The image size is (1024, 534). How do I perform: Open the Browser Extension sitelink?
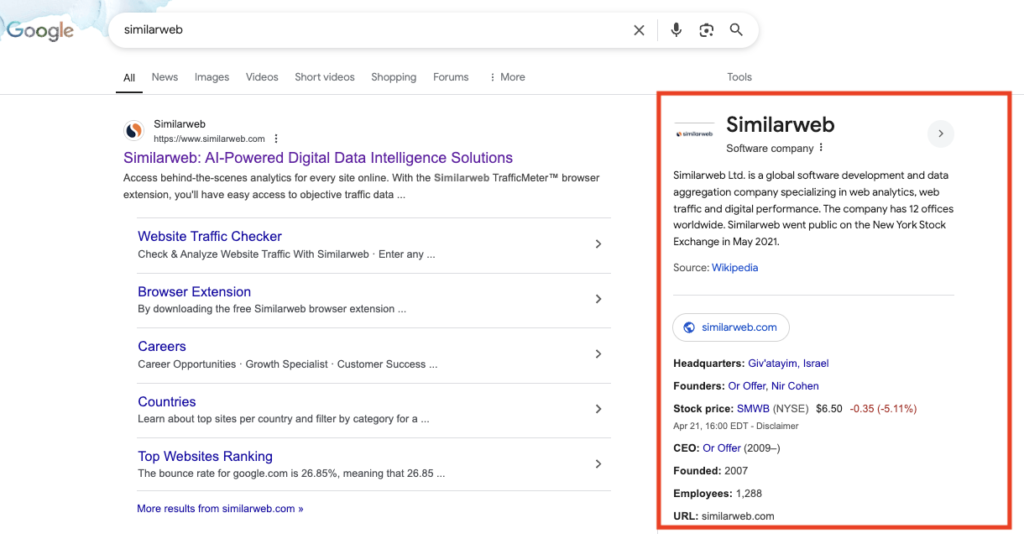click(194, 292)
